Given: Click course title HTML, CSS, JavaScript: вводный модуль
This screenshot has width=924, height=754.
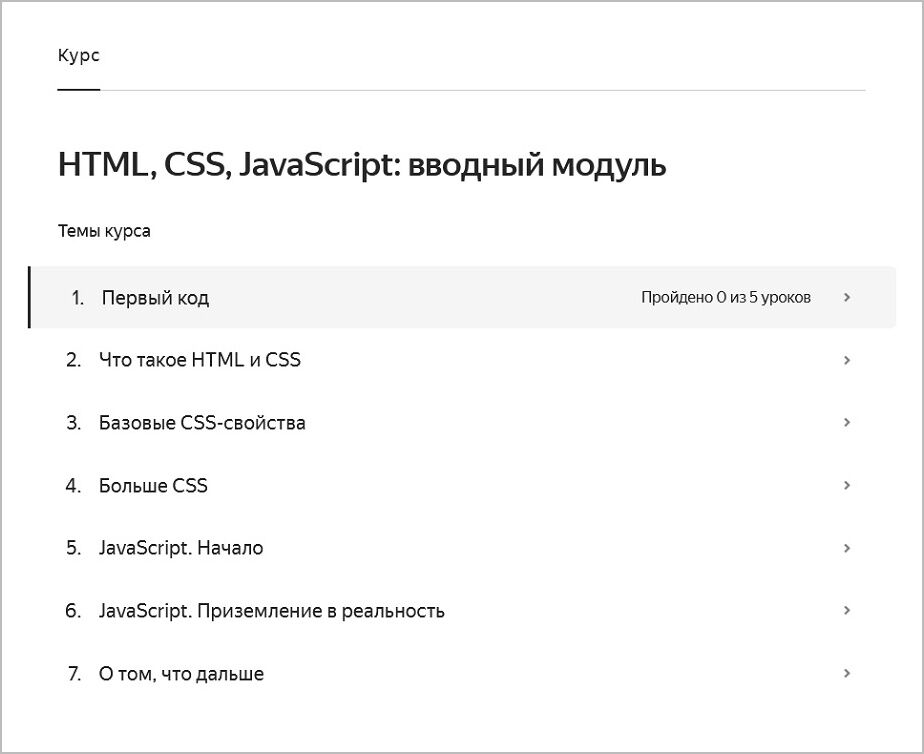Looking at the screenshot, I should (x=362, y=165).
